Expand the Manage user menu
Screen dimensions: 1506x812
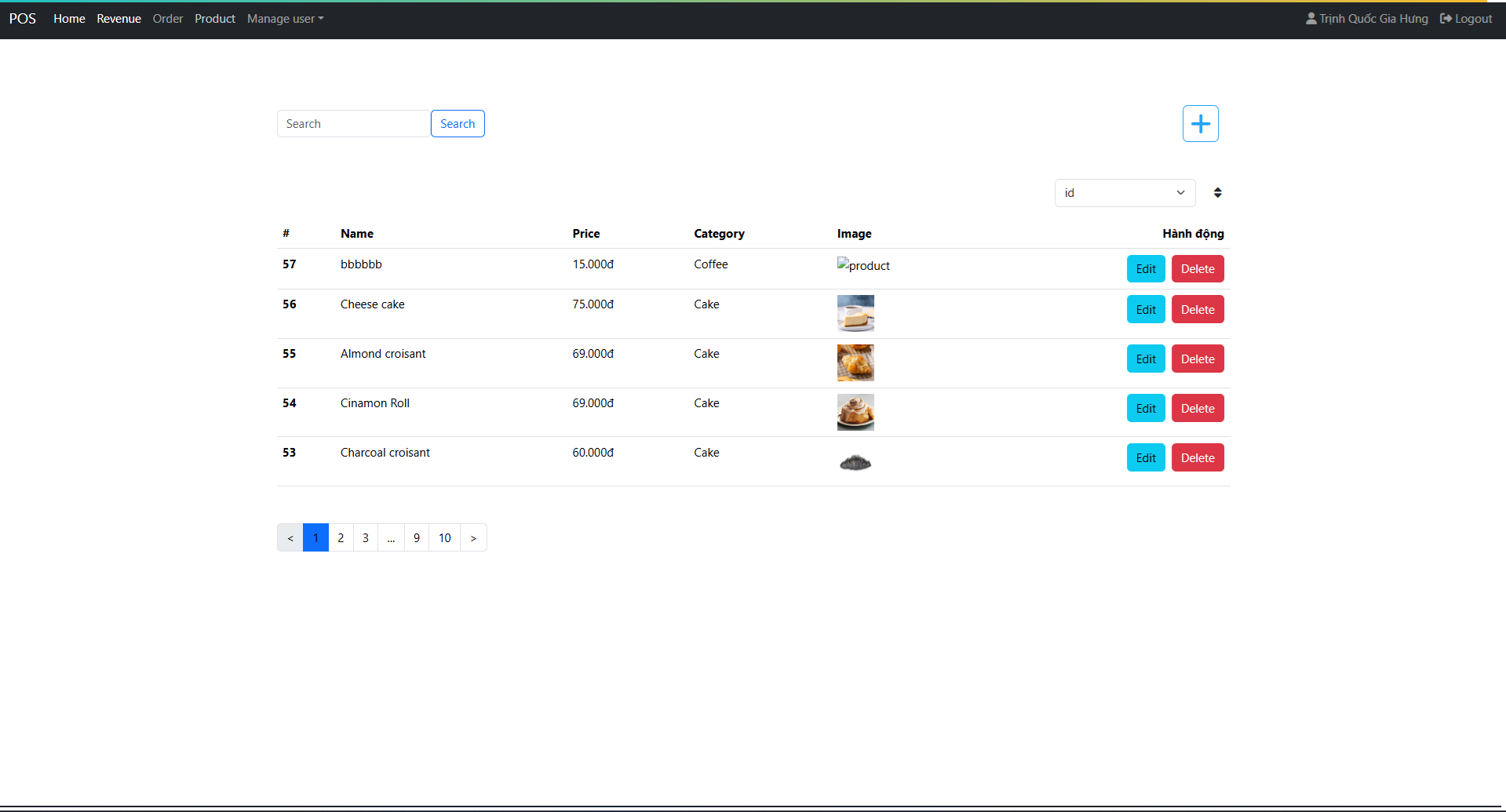coord(285,19)
